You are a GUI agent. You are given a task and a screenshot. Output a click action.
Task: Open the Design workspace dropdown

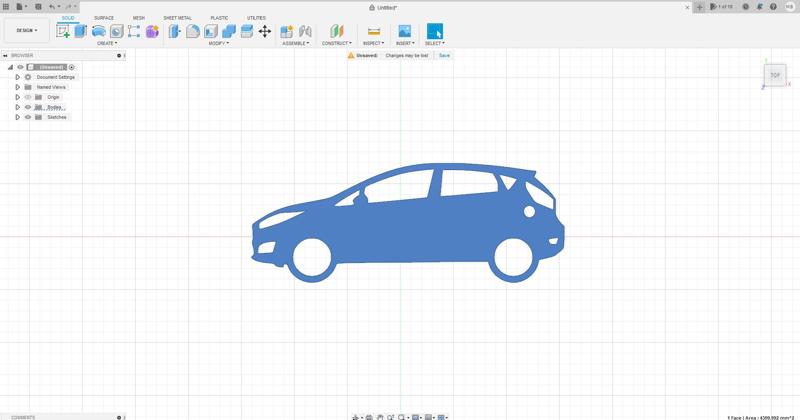(x=27, y=31)
